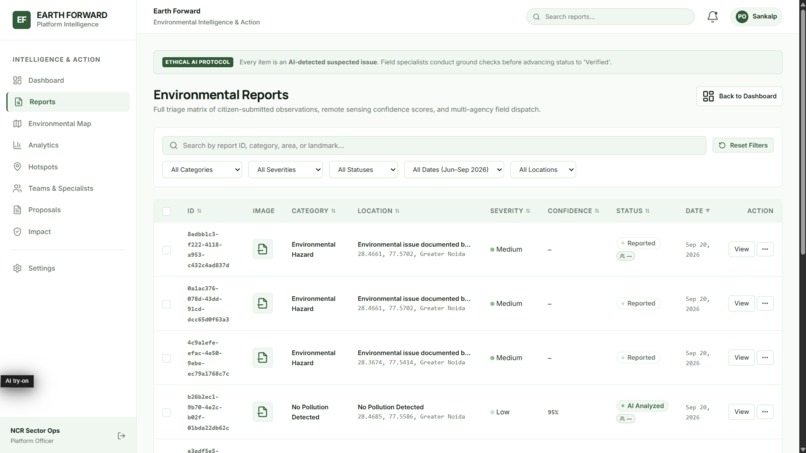
Task: Open the All Categories dropdown
Action: 202,170
